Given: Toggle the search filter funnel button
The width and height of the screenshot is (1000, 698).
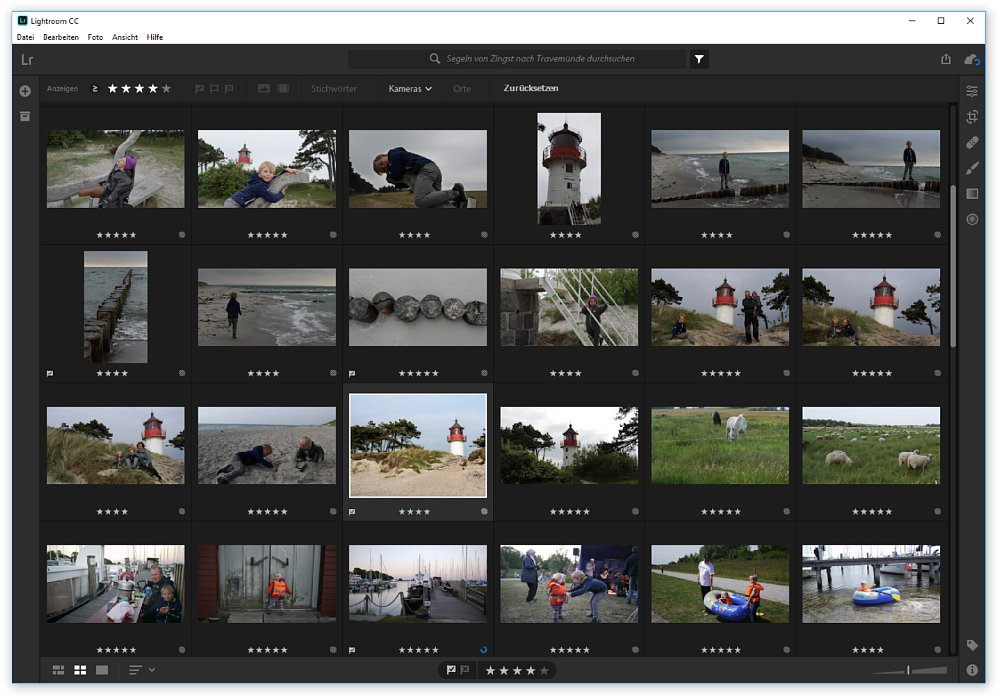Looking at the screenshot, I should (x=699, y=60).
